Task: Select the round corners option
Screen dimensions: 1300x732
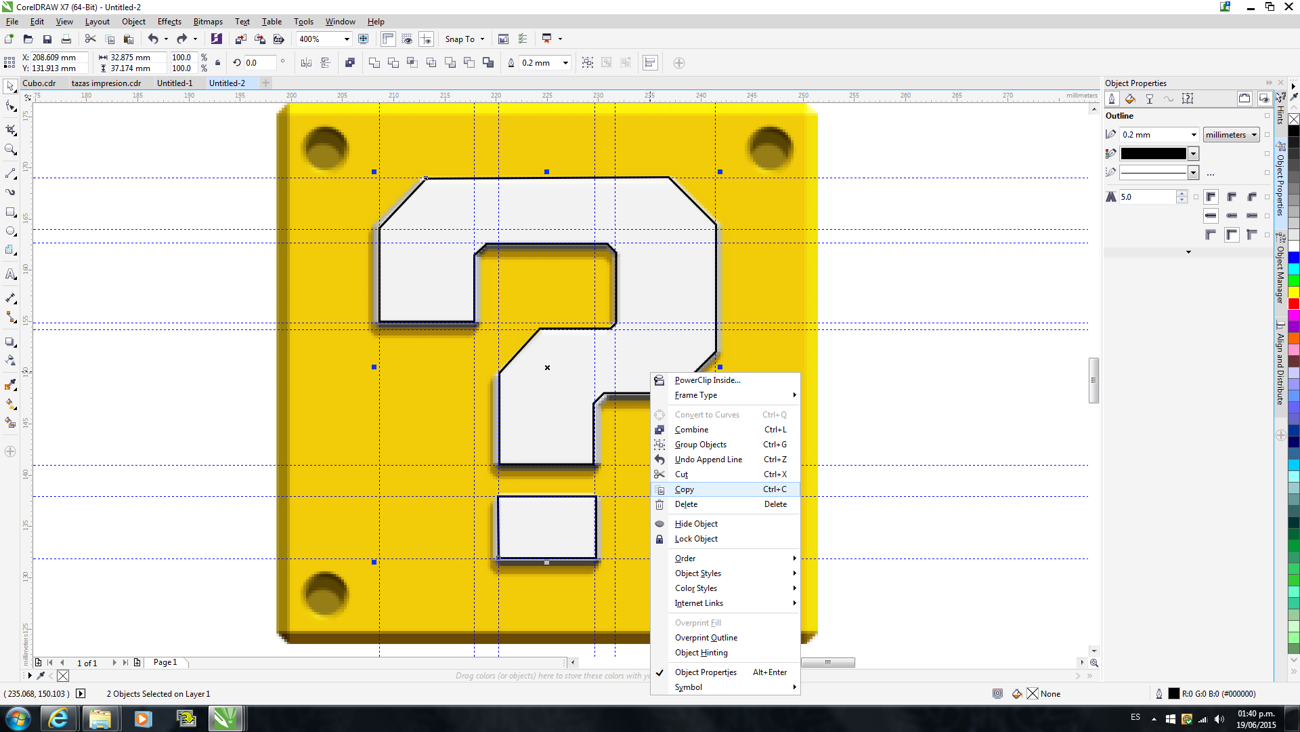Action: pos(1232,197)
